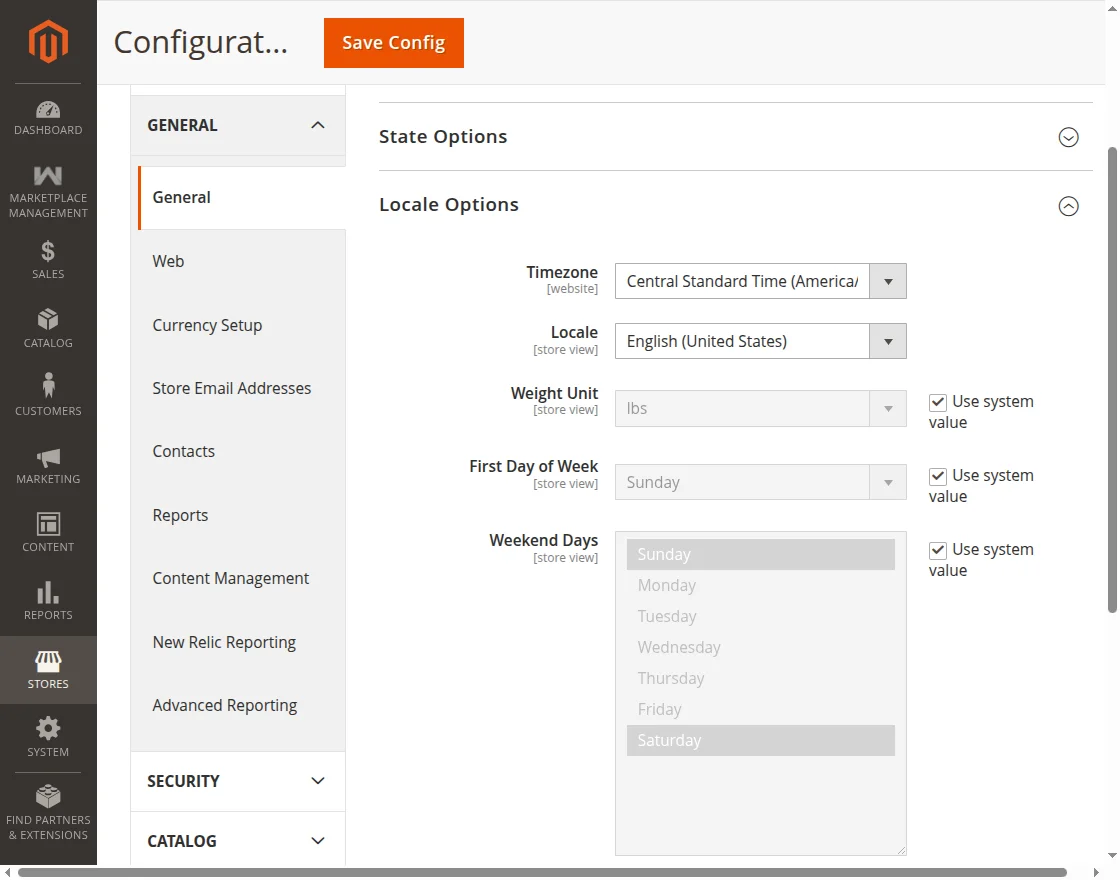Click the Save Config button
The height and width of the screenshot is (880, 1120).
[x=393, y=43]
